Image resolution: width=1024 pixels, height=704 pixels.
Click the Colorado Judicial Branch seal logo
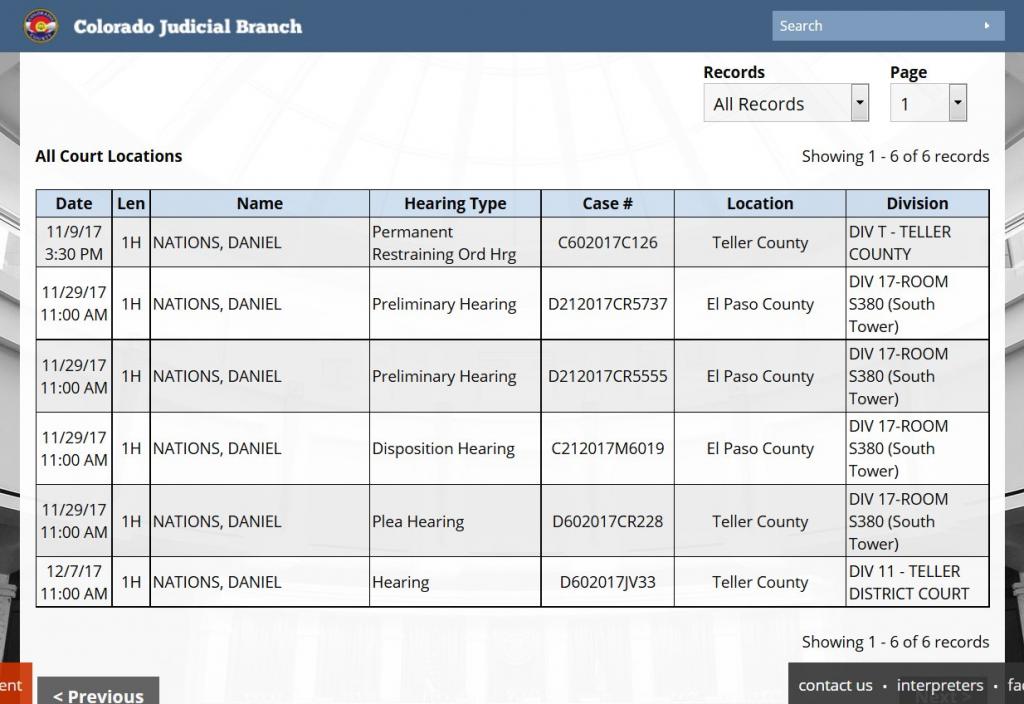click(40, 26)
